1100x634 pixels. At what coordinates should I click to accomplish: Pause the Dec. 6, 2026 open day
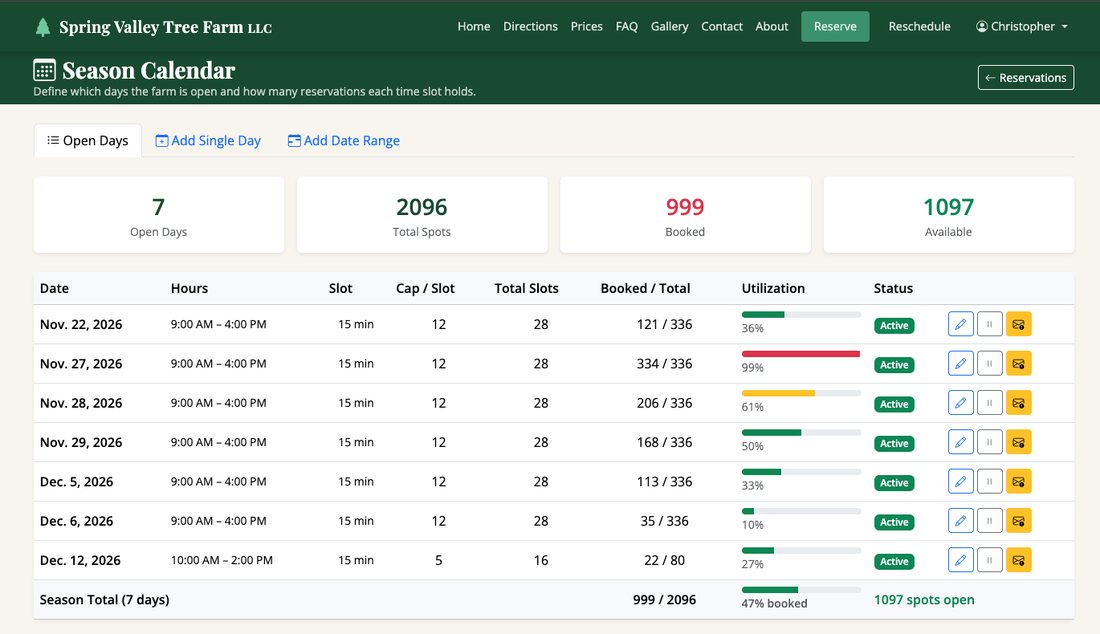point(989,520)
